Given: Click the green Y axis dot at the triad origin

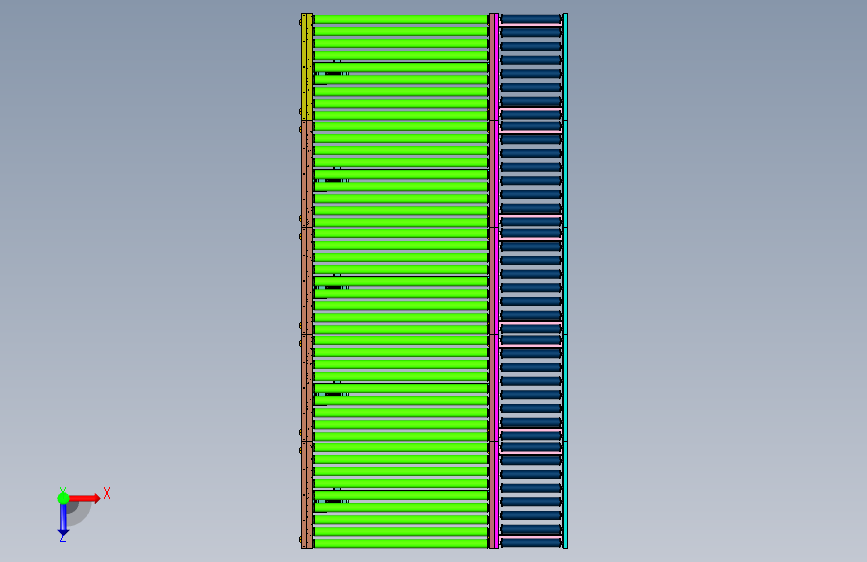Looking at the screenshot, I should click(x=63, y=498).
